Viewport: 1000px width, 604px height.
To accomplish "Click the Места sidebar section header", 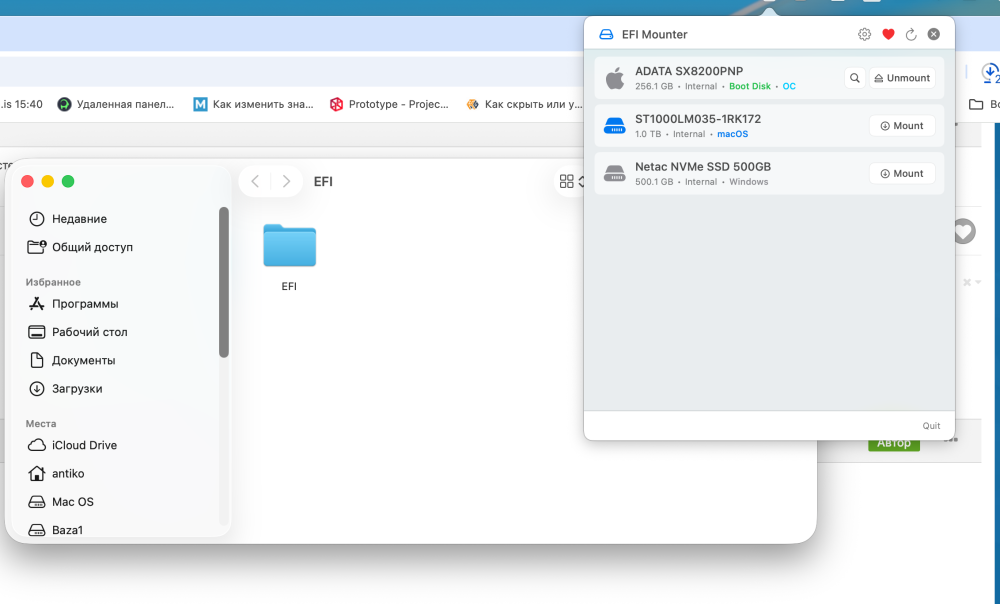I will click(x=41, y=424).
